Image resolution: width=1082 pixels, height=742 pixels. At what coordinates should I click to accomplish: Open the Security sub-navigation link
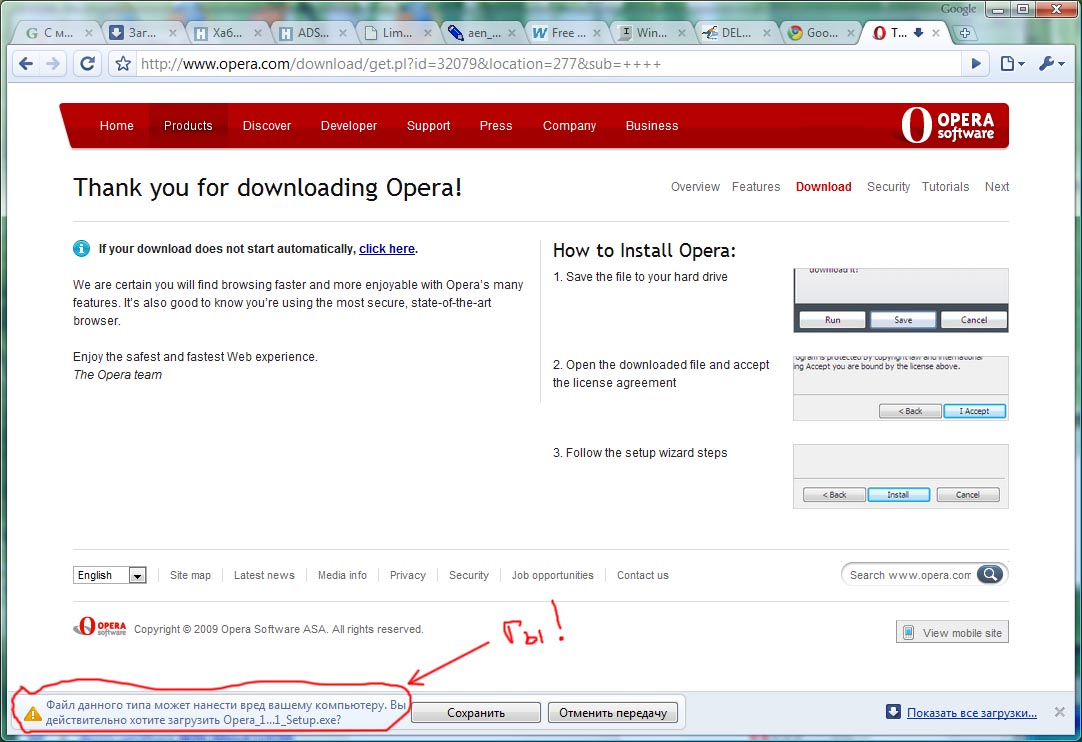tap(888, 186)
